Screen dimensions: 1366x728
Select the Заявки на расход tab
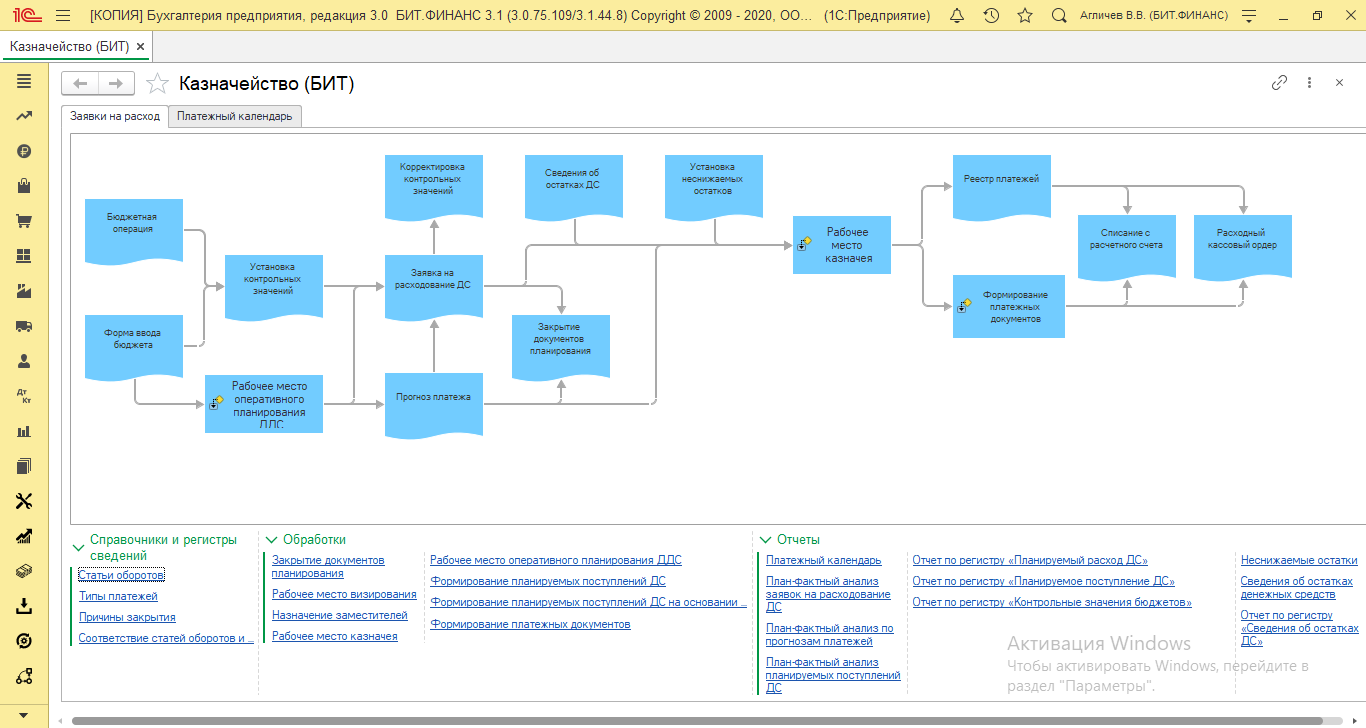point(114,116)
